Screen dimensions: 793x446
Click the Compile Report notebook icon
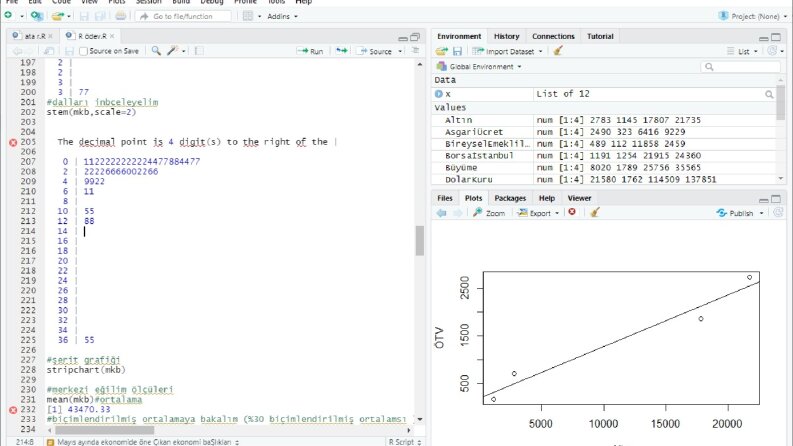tap(199, 51)
